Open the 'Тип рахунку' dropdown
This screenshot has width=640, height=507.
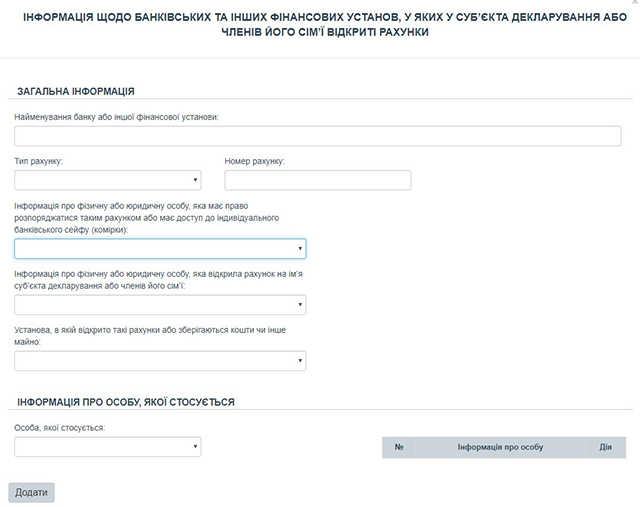tap(108, 180)
